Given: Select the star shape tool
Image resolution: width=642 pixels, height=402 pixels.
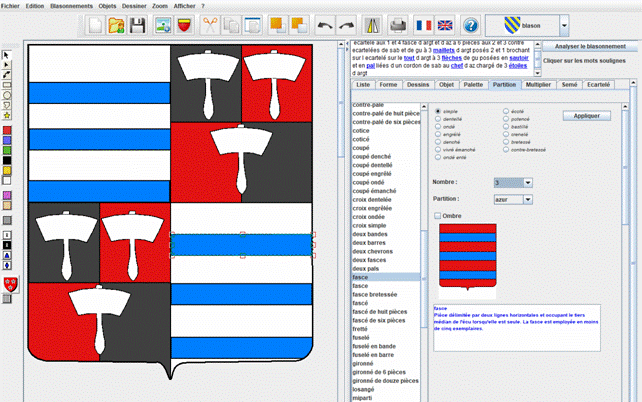Looking at the screenshot, I should 8,115.
